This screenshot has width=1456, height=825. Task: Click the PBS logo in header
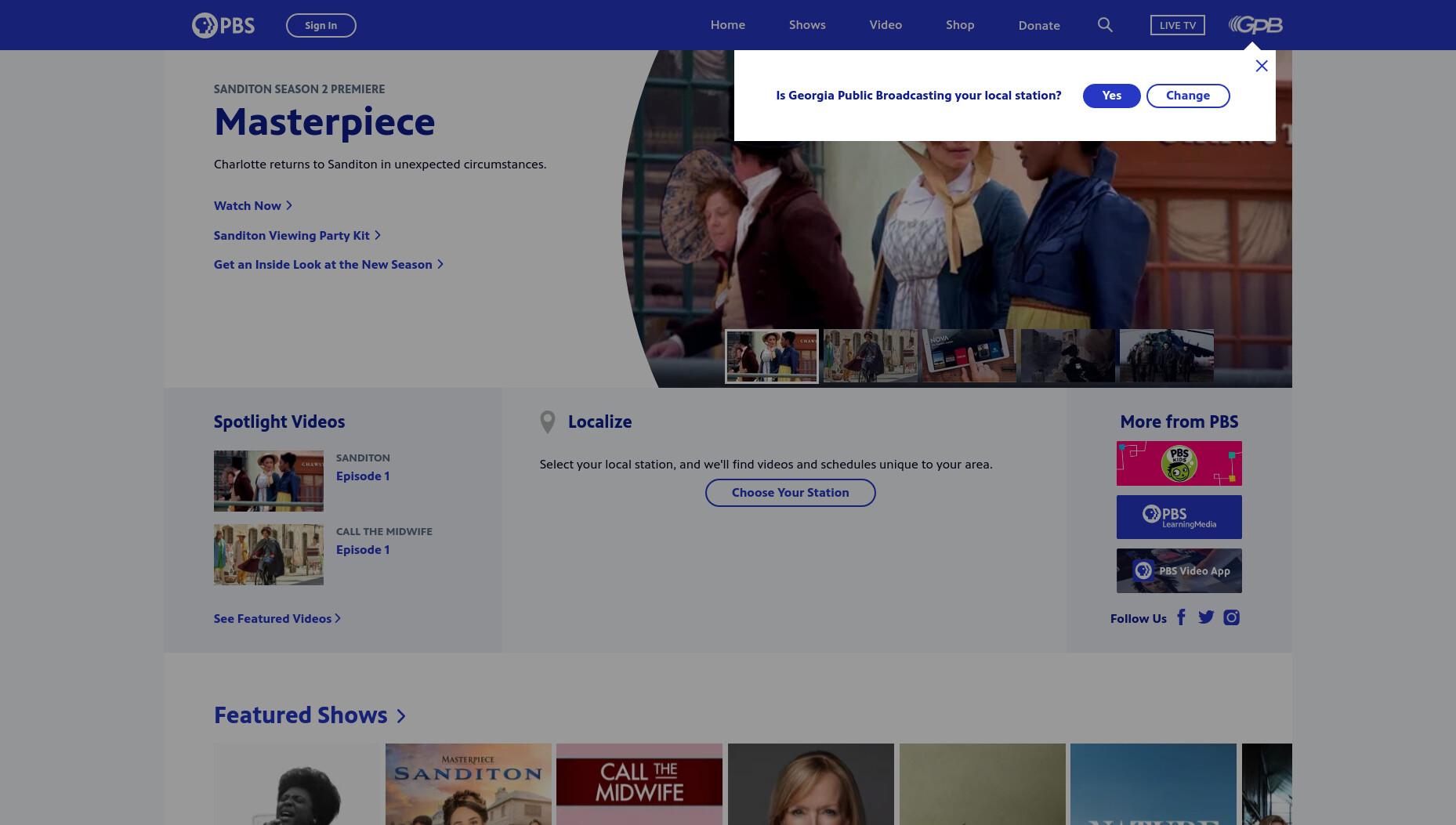(223, 25)
